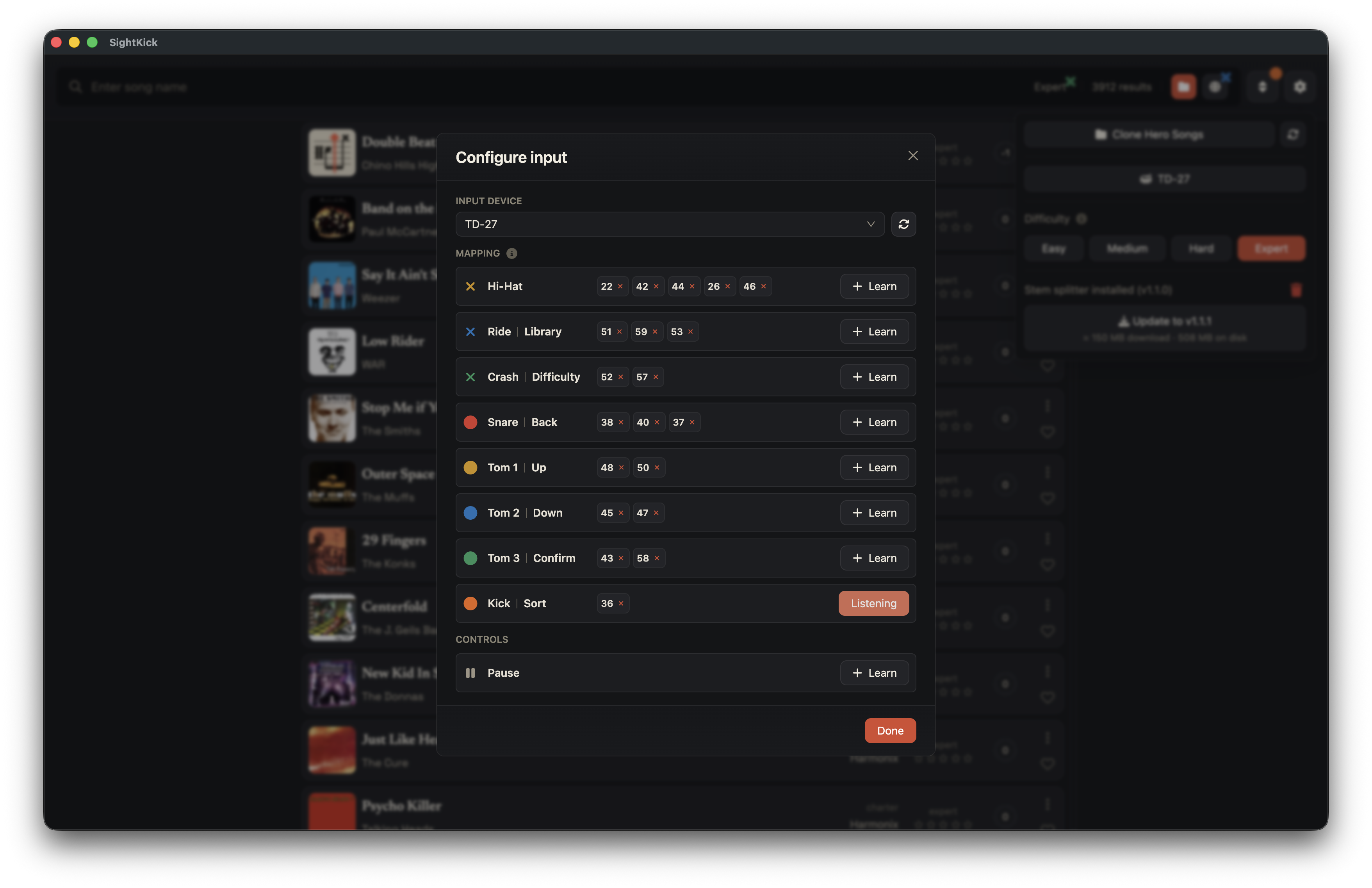Click the Crash green cross icon

click(470, 377)
